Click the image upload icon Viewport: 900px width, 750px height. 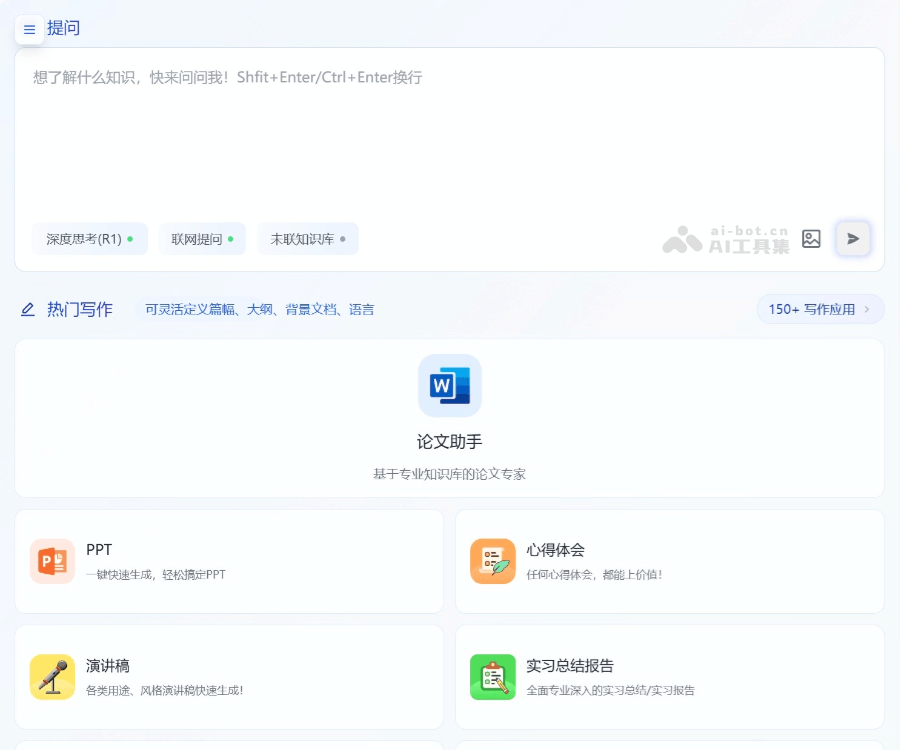[811, 239]
